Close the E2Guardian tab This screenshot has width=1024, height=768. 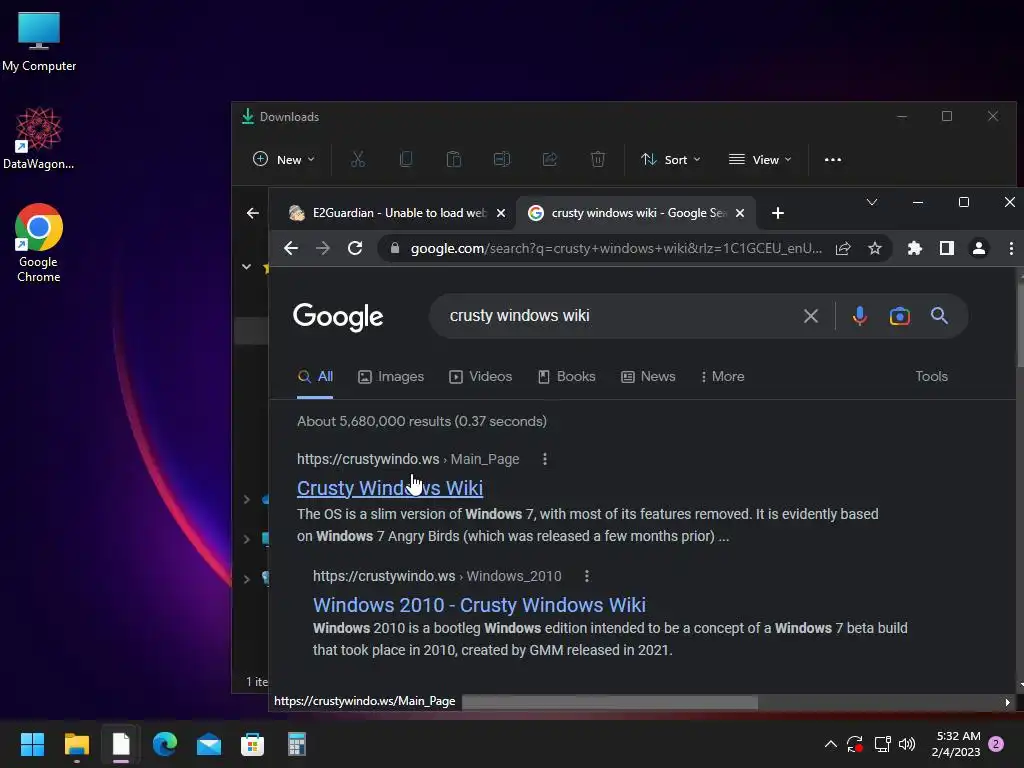(x=501, y=213)
